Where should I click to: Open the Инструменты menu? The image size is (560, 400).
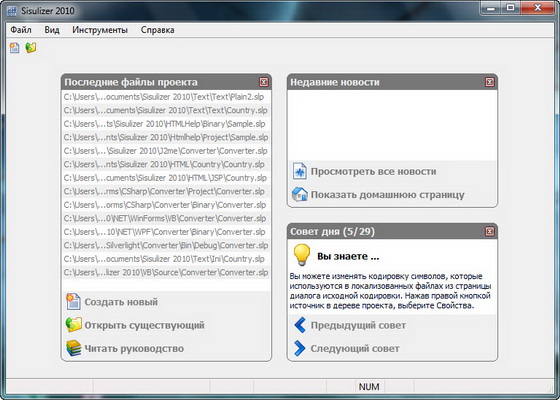coord(100,30)
